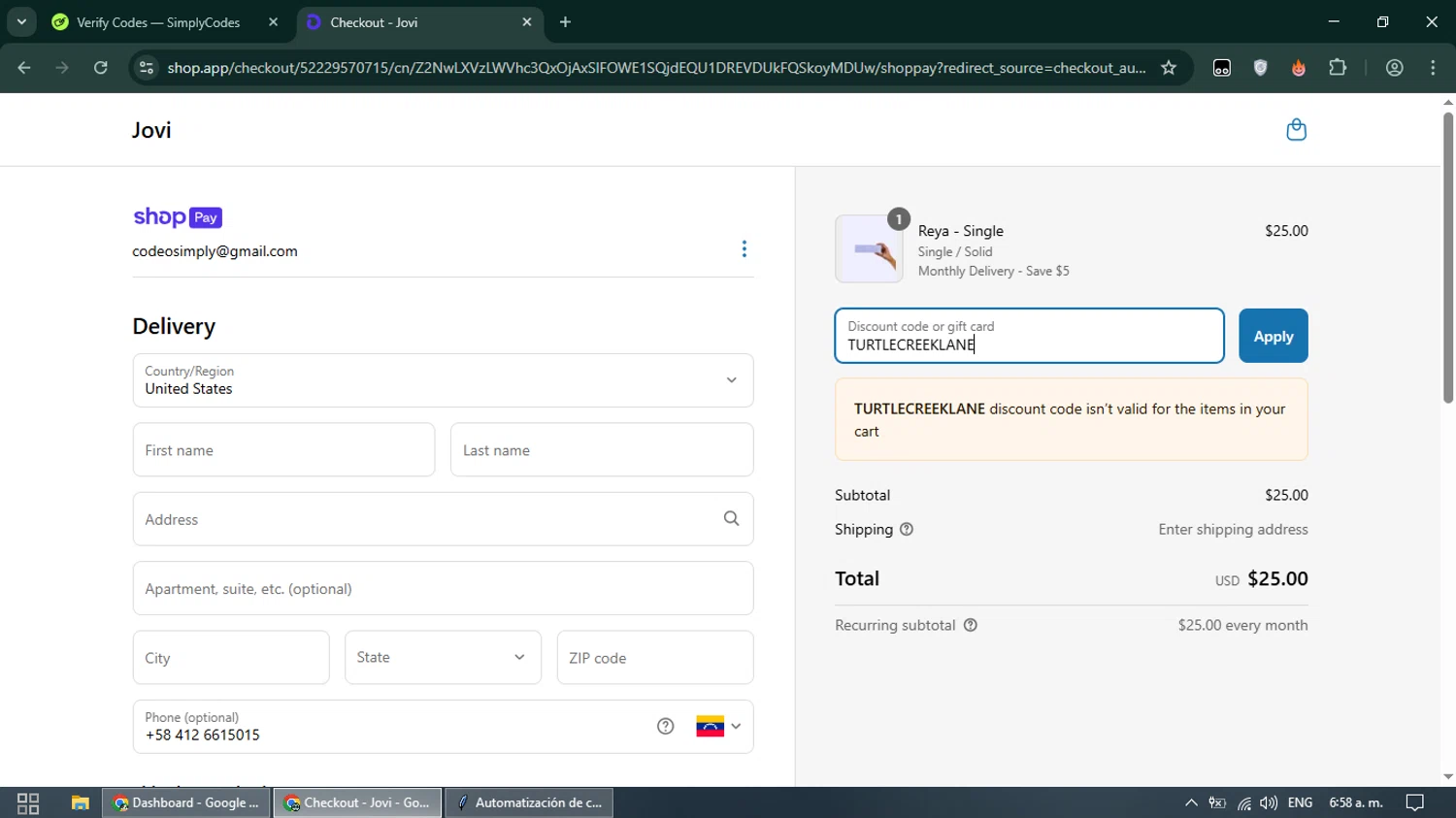Open File Explorer from the taskbar

[80, 802]
